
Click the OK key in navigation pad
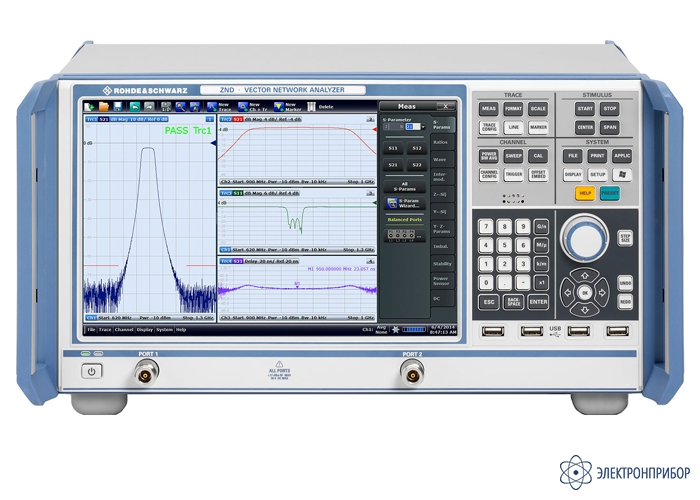[x=584, y=293]
